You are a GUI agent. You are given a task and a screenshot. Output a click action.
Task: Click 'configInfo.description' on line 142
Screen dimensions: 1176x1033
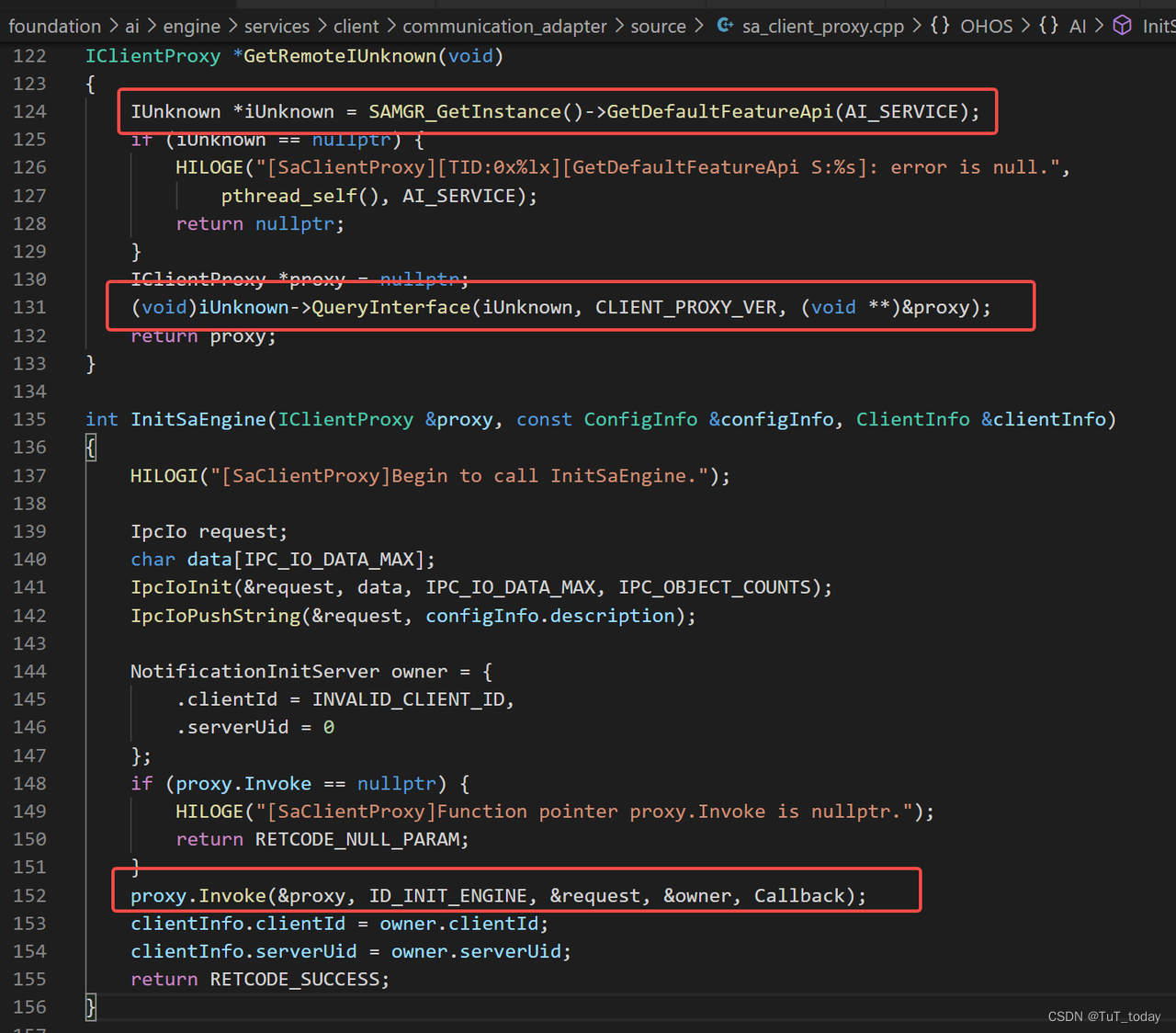coord(550,616)
